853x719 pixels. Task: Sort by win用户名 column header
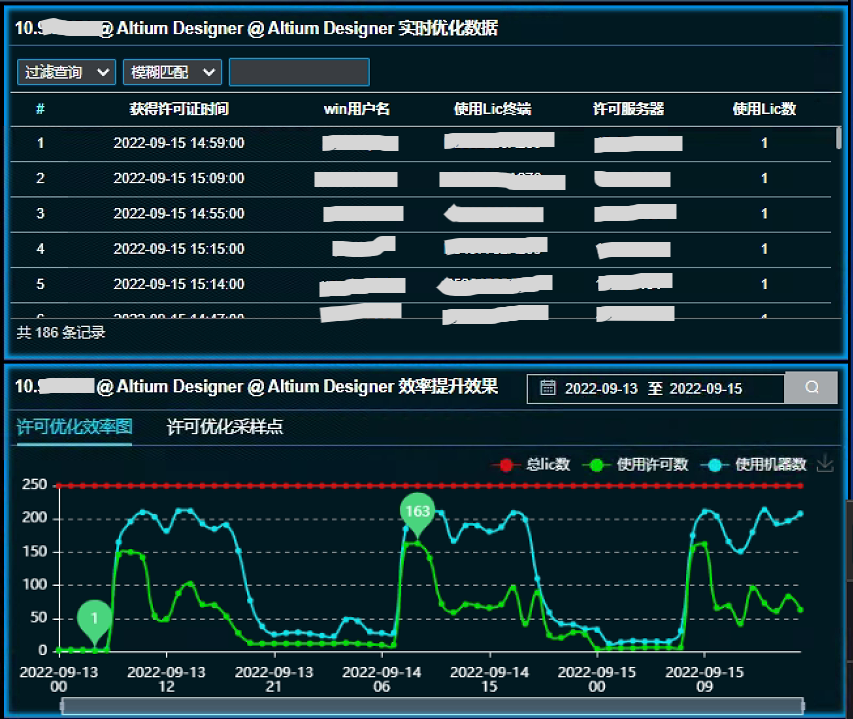(x=357, y=109)
